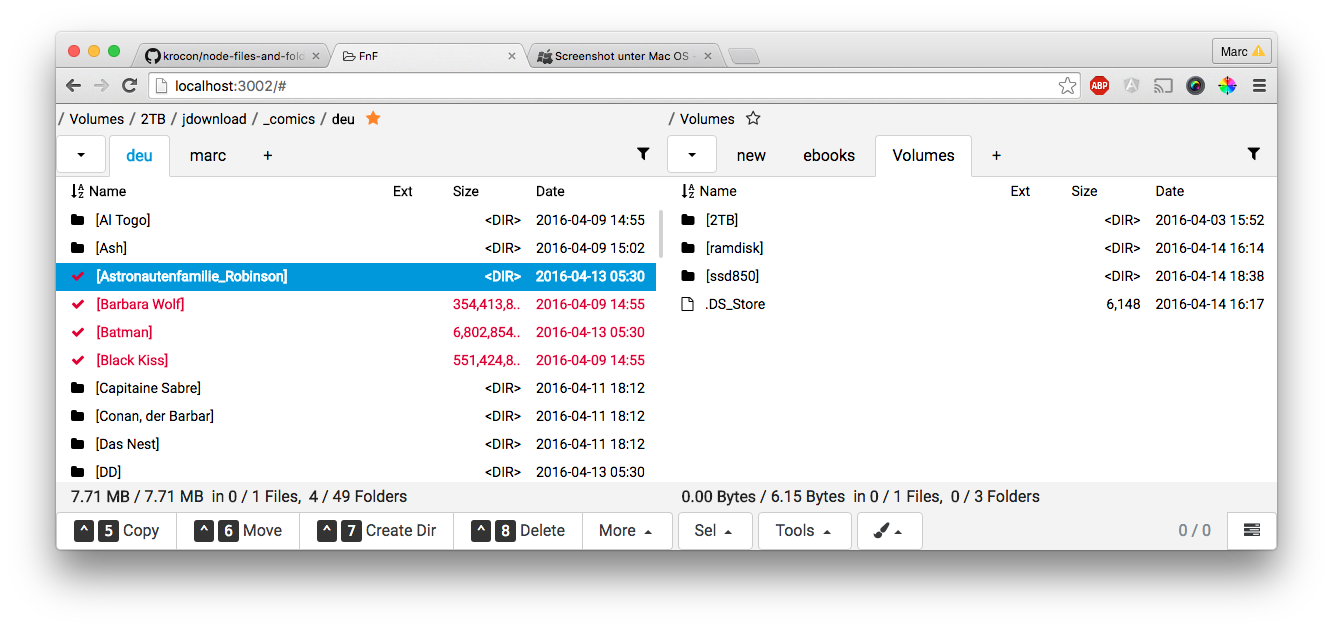Image resolution: width=1333 pixels, height=630 pixels.
Task: Click the [ramdisk] folder icon
Action: [x=687, y=248]
